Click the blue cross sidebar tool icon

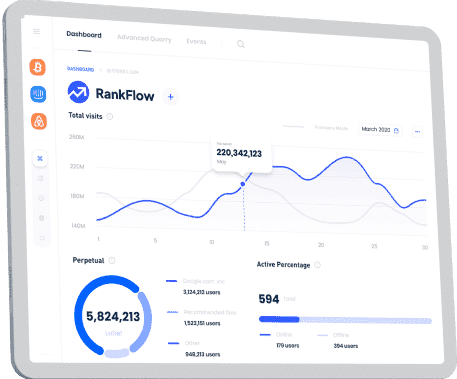pyautogui.click(x=40, y=158)
